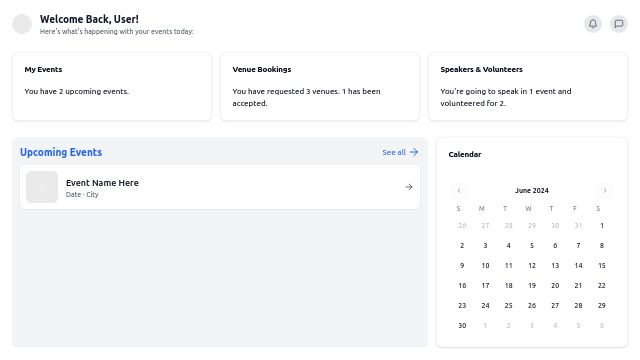Select grayed-out May 26 date
Viewport: 640px width, 360px height.
point(462,225)
